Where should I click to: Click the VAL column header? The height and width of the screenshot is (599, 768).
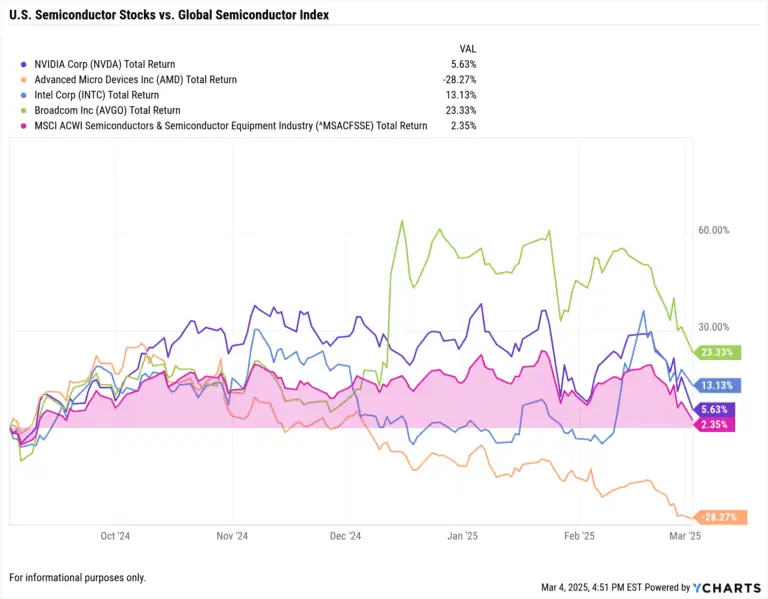click(x=467, y=46)
